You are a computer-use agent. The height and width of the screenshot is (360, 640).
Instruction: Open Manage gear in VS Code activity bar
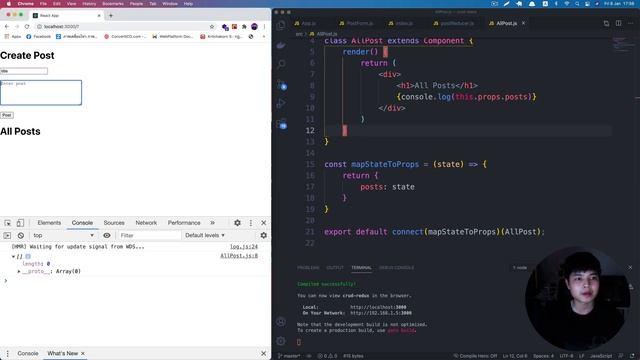281,341
